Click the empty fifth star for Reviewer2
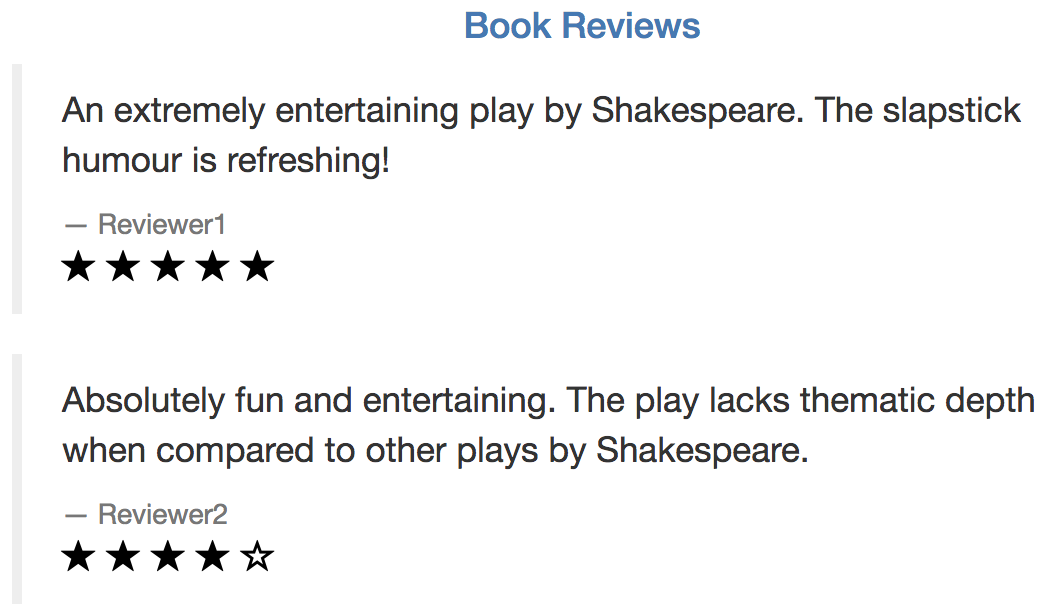 (x=258, y=556)
